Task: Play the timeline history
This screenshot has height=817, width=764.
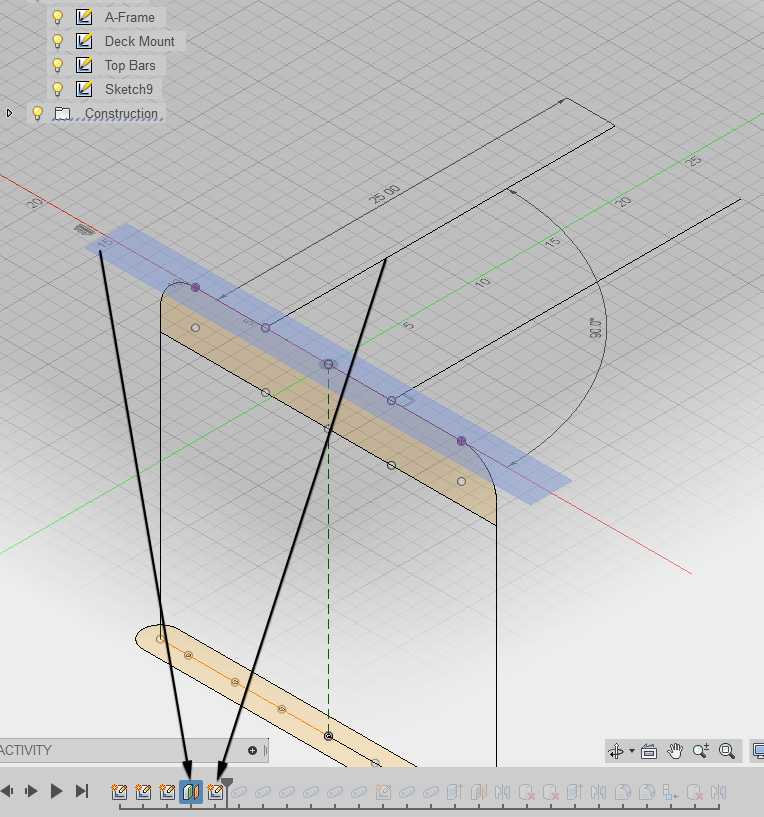Action: [56, 791]
